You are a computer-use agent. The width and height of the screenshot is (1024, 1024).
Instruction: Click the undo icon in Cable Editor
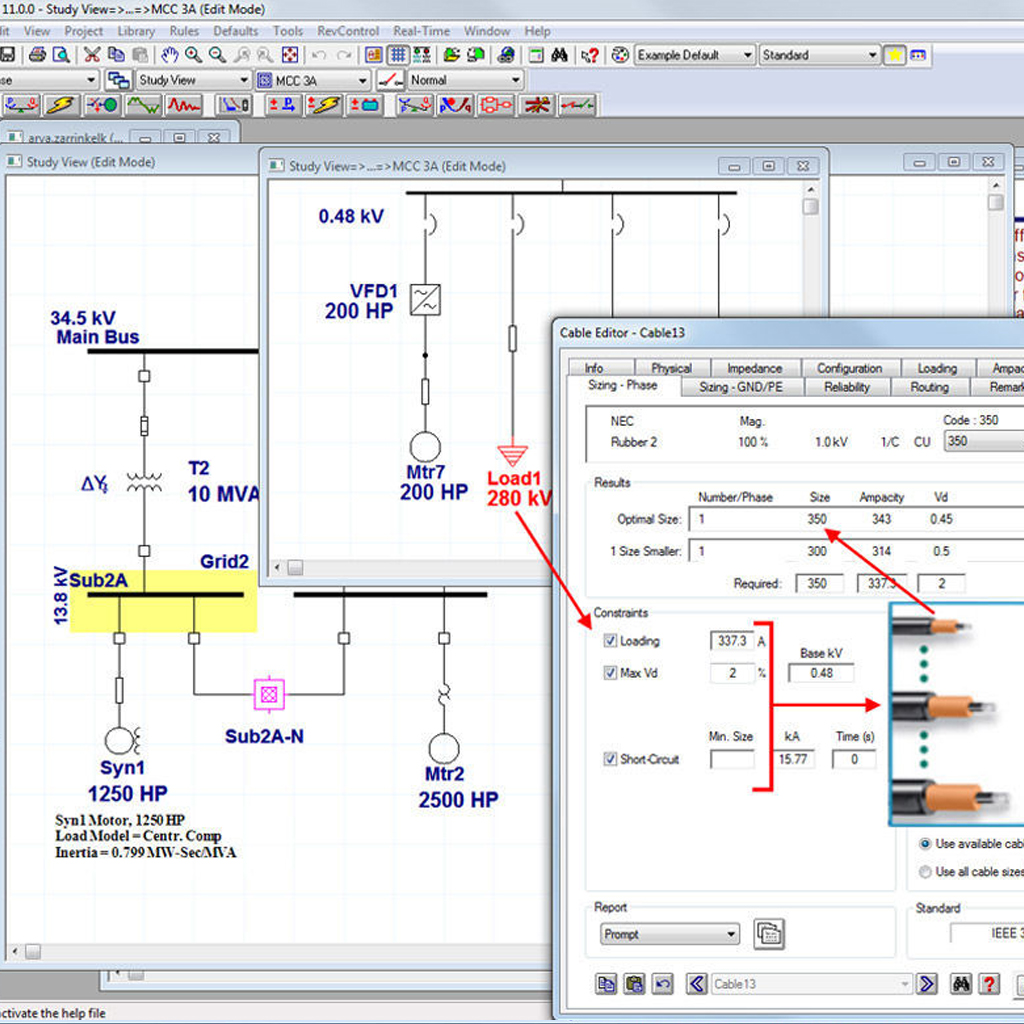click(x=662, y=984)
